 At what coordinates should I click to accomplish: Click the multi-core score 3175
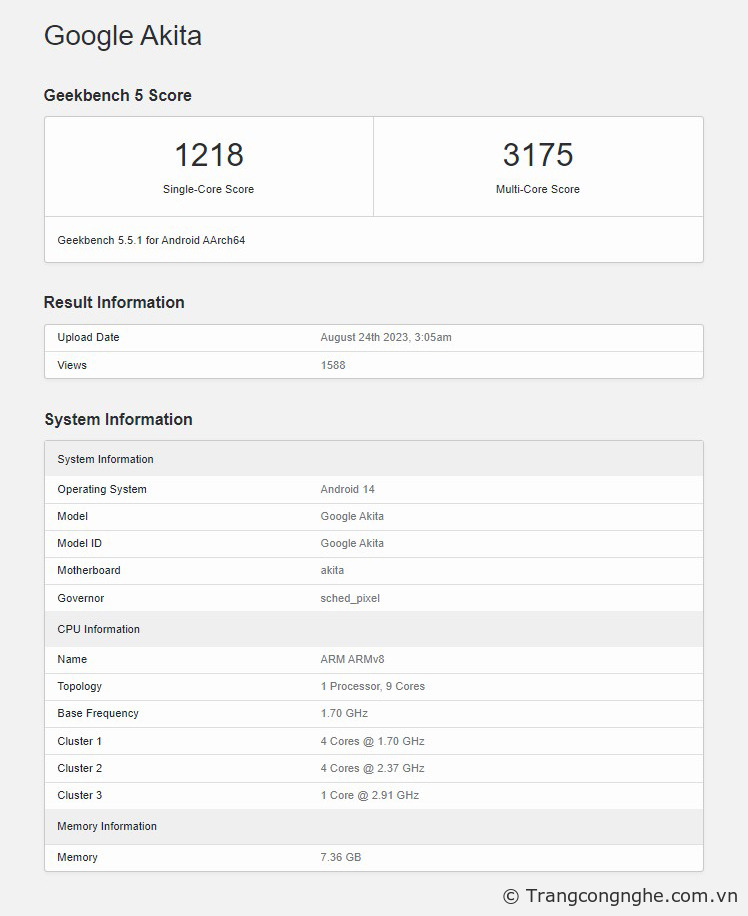tap(537, 155)
